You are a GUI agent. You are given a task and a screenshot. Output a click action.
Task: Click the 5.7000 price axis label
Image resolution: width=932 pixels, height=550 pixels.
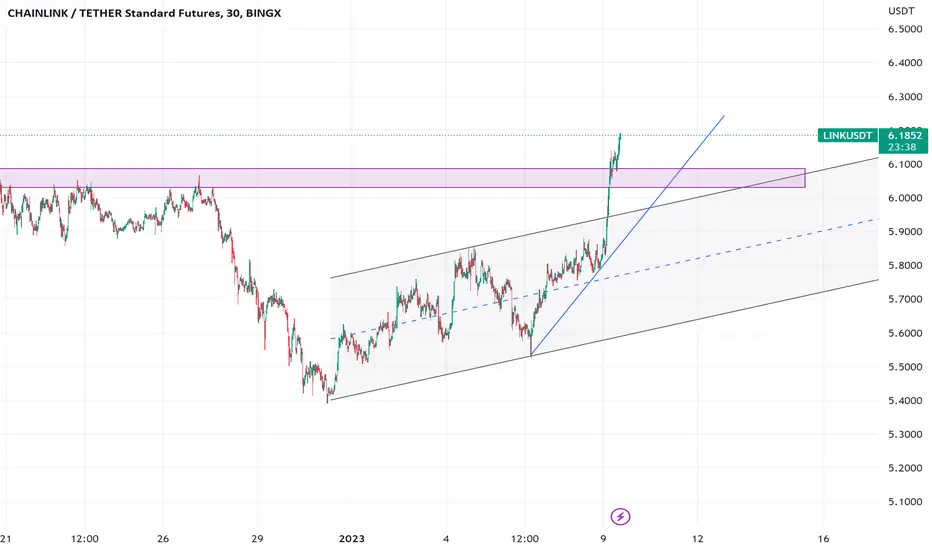[905, 299]
